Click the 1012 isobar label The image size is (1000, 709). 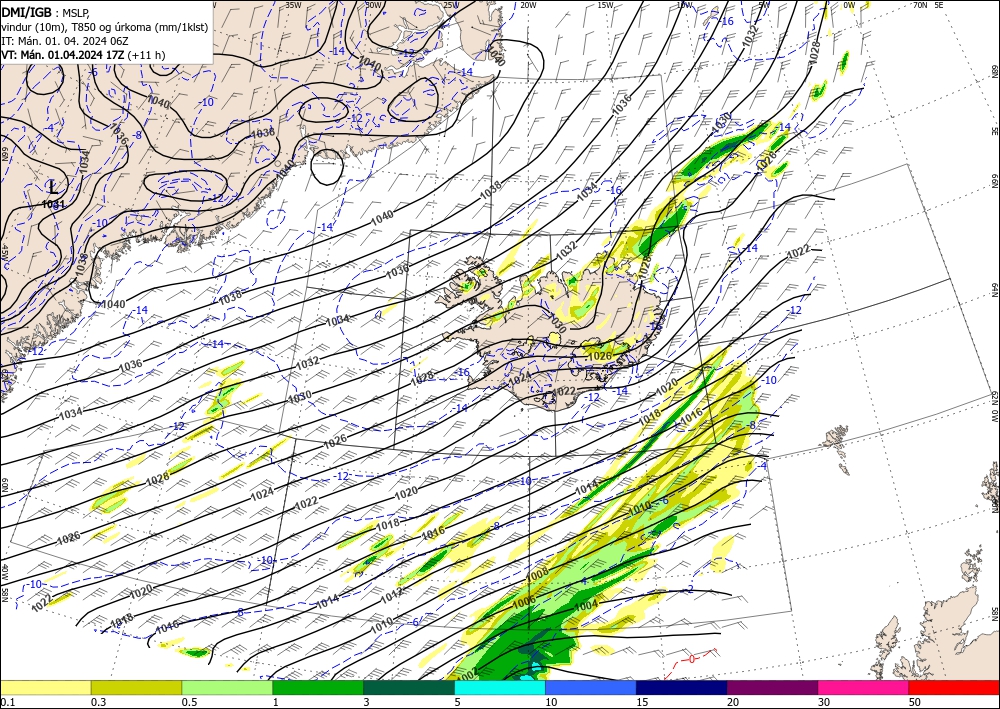coord(392,597)
